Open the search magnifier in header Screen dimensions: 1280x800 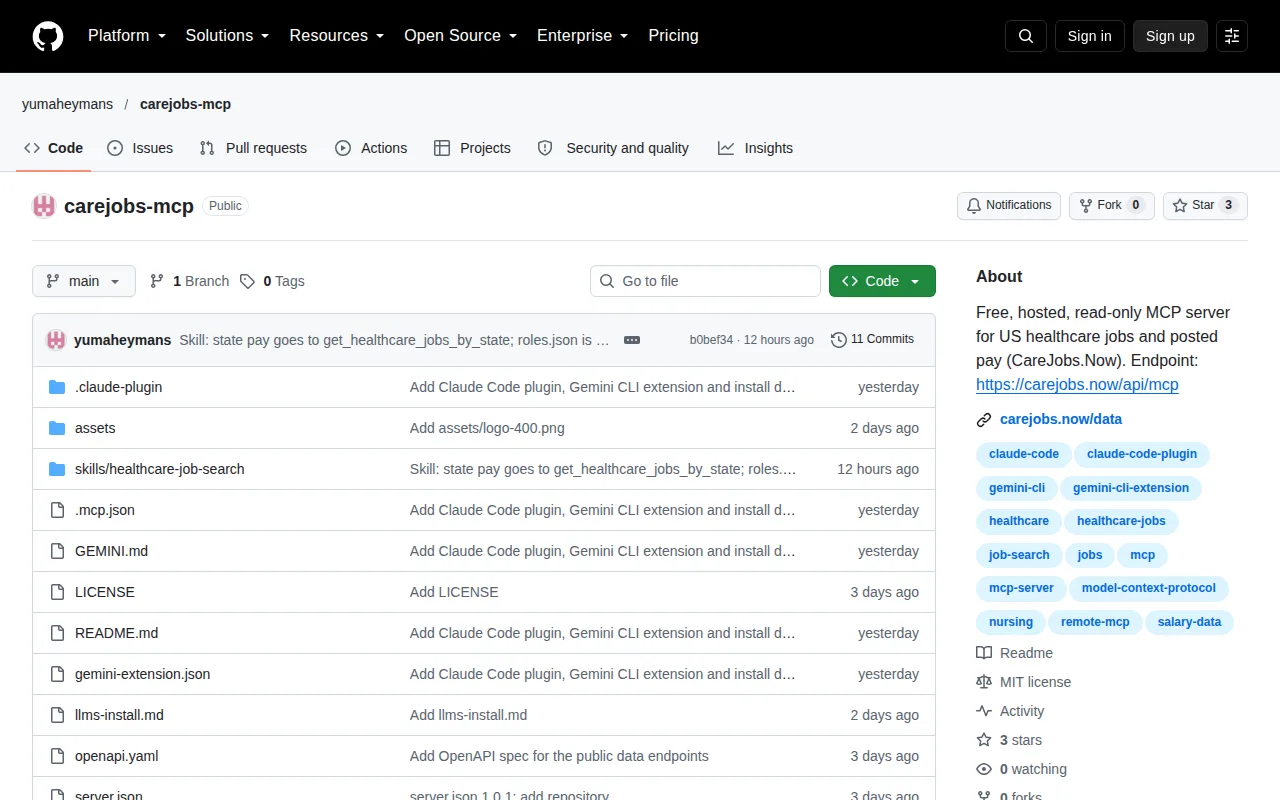pyautogui.click(x=1026, y=36)
